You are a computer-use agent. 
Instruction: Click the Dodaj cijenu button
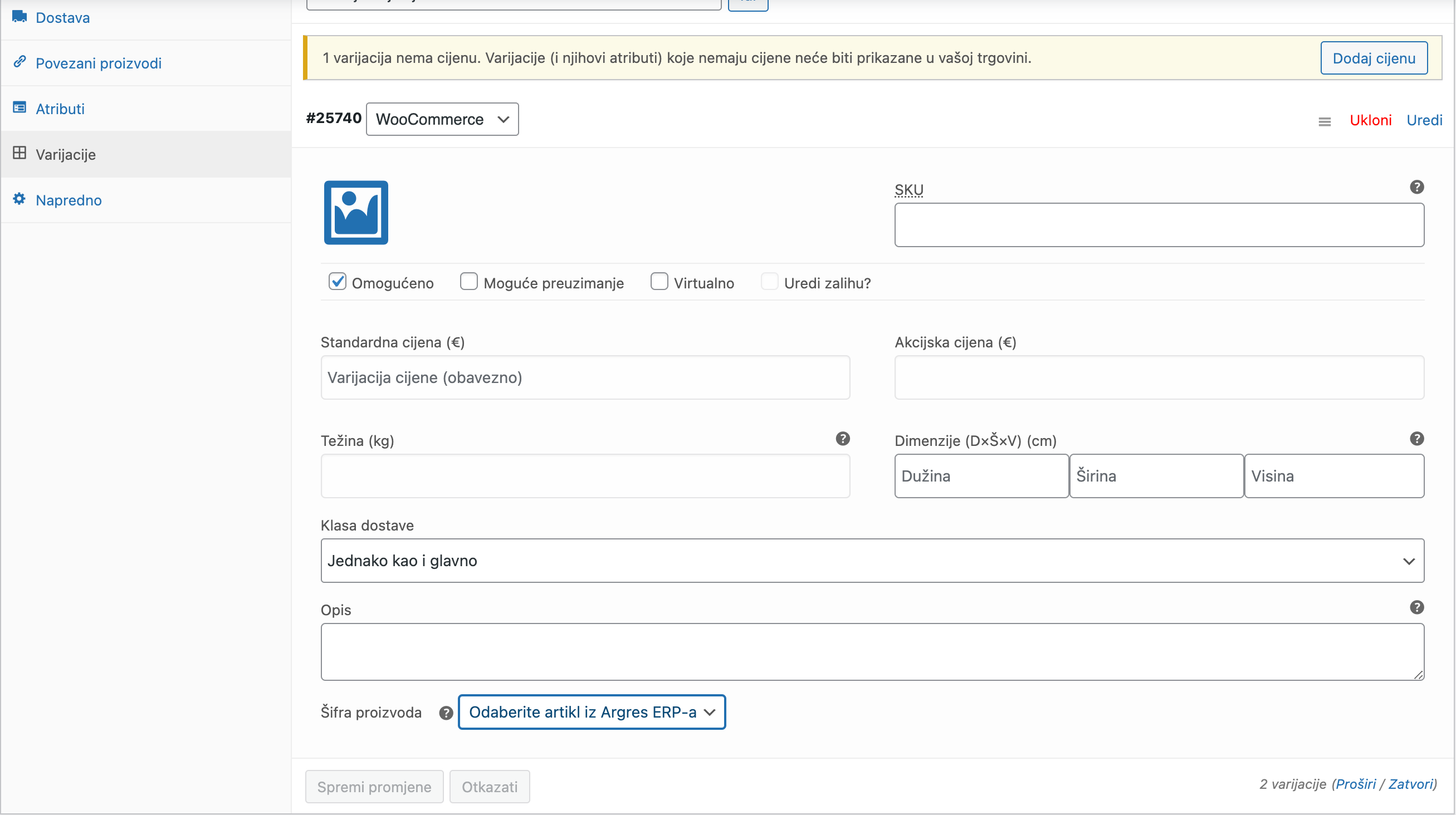click(1374, 57)
